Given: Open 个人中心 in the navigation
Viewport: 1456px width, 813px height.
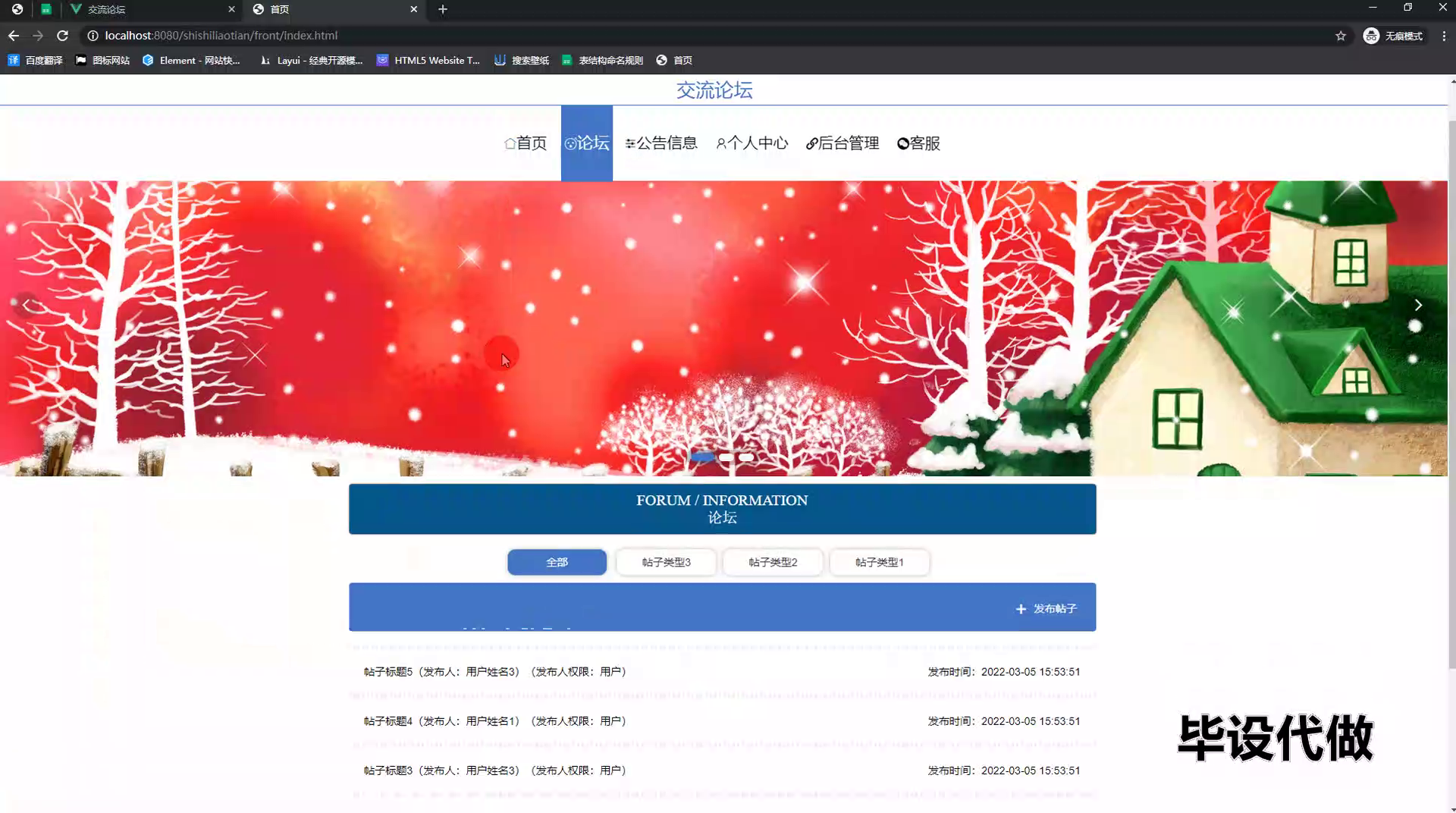Looking at the screenshot, I should tap(752, 143).
